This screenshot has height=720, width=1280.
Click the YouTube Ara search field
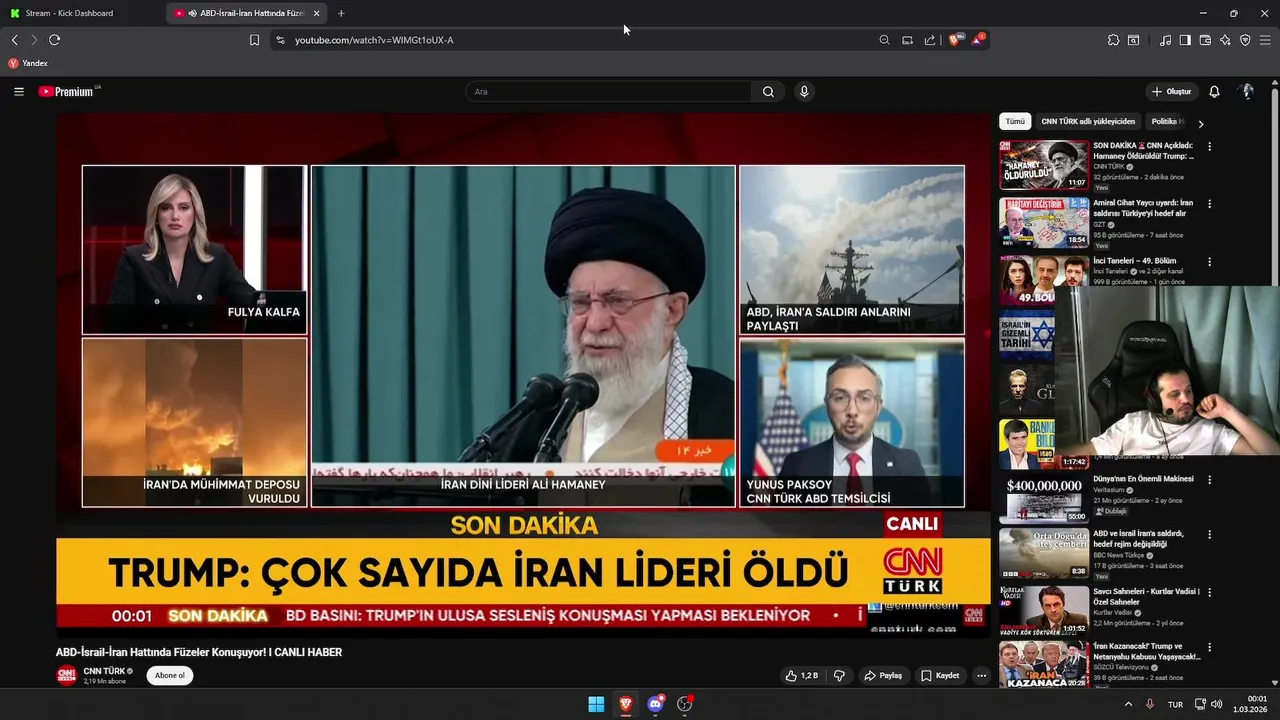click(x=608, y=91)
